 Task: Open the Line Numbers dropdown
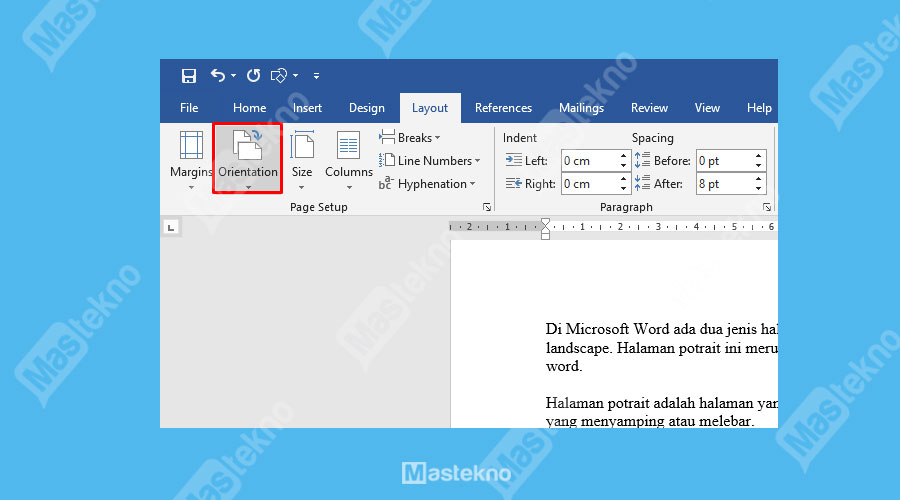click(429, 161)
